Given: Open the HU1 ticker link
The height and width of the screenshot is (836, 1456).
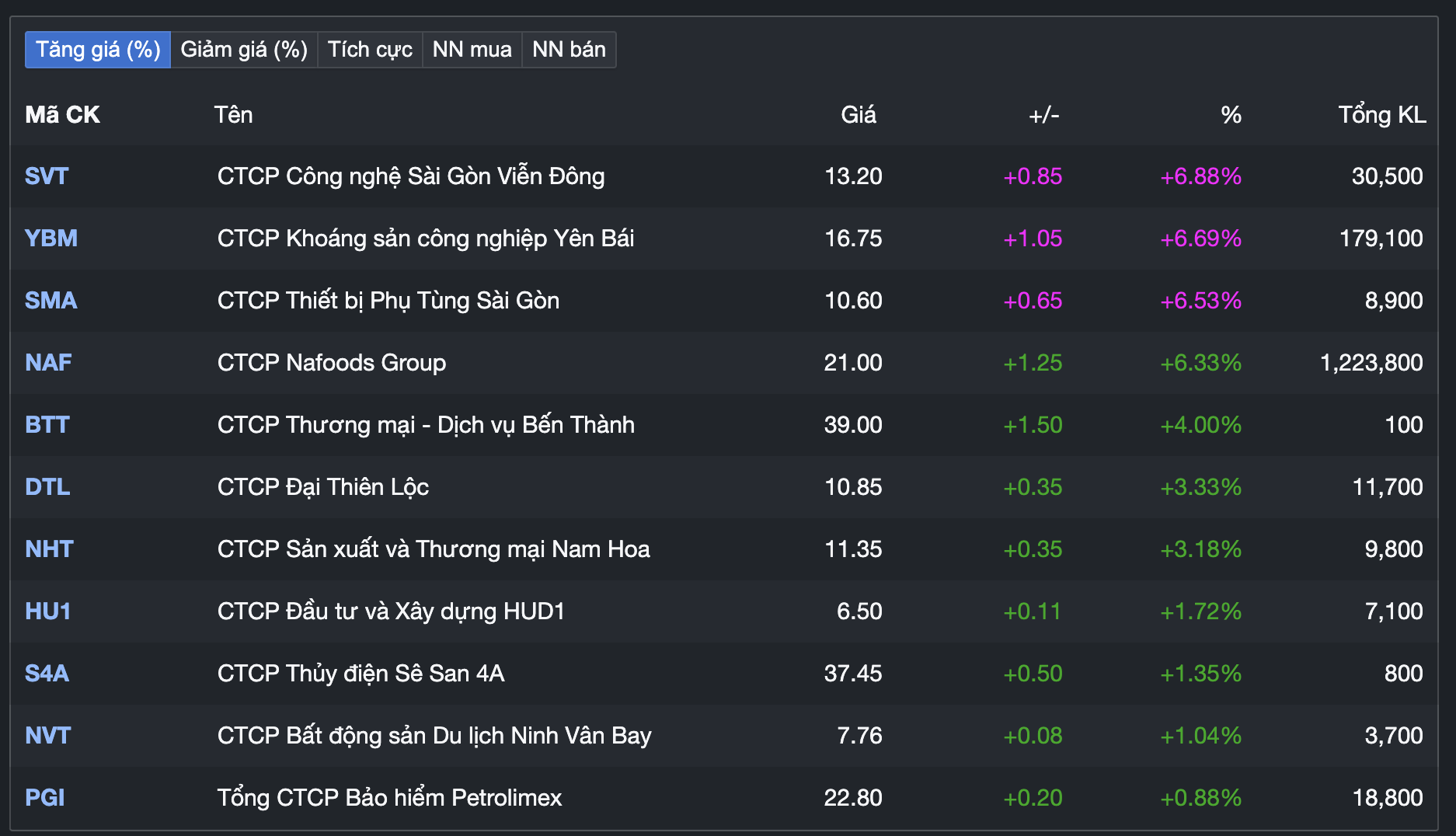Looking at the screenshot, I should (47, 611).
